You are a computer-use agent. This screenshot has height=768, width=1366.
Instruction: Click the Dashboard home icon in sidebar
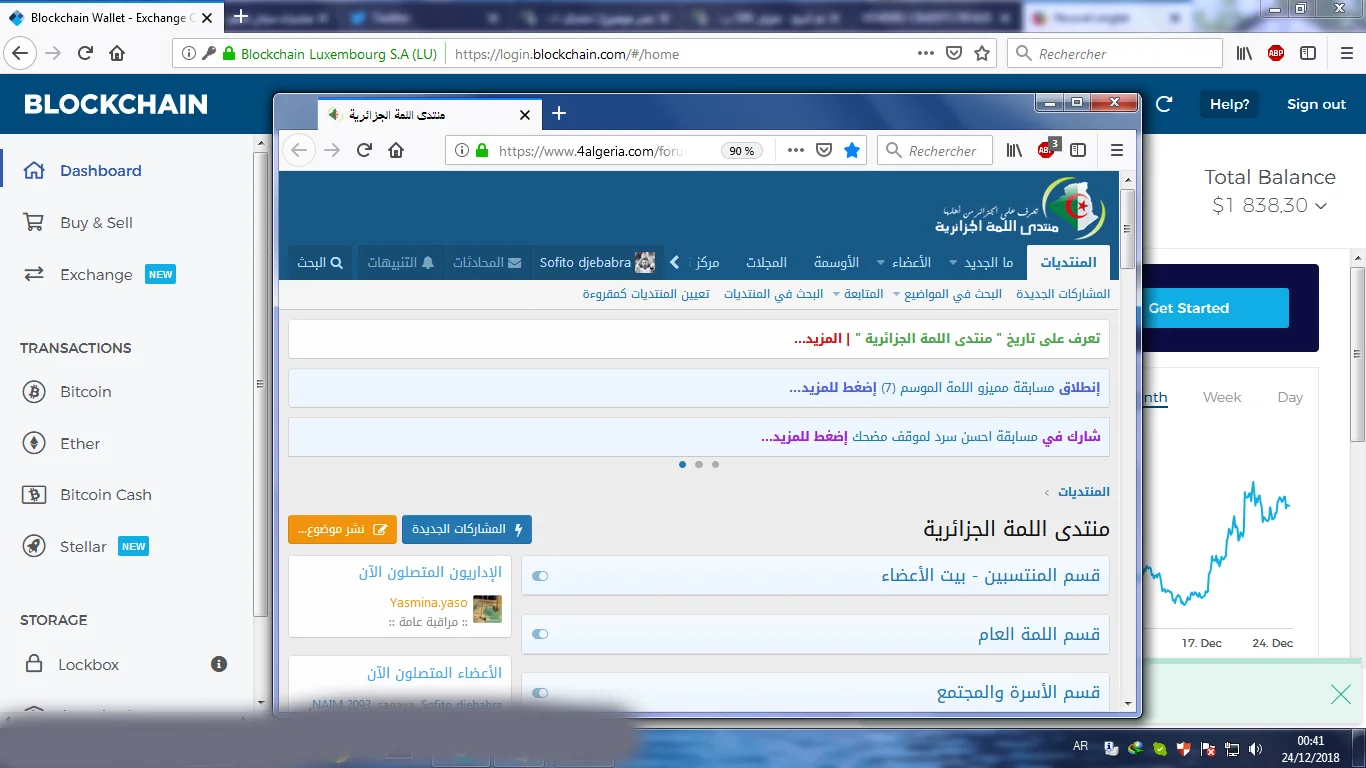[x=34, y=171]
